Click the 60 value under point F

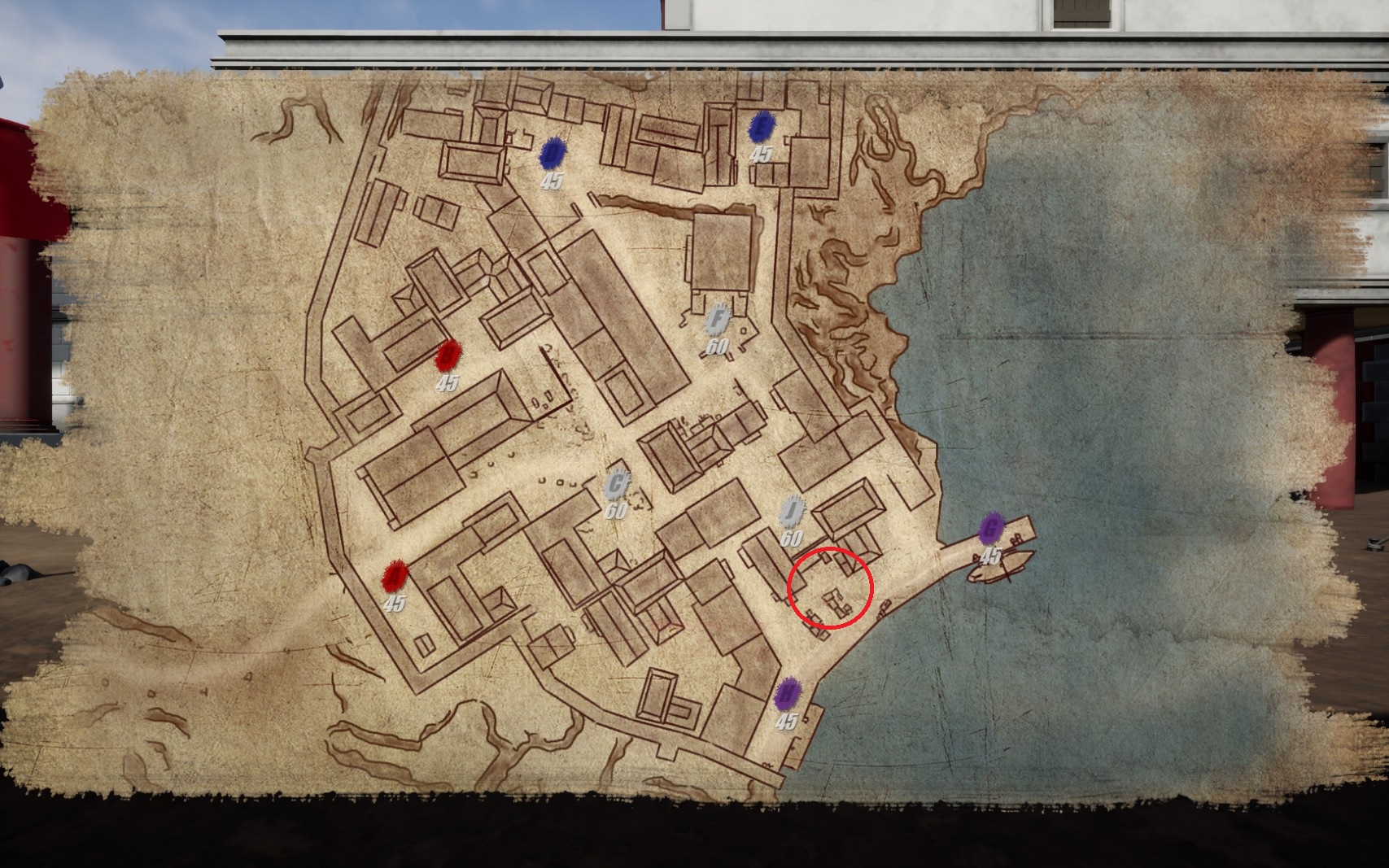[x=717, y=347]
